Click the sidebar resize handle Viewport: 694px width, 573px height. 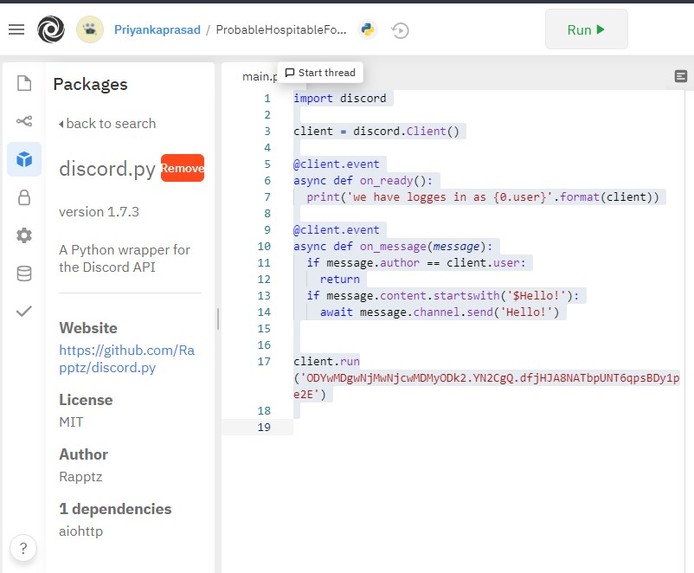(x=218, y=319)
